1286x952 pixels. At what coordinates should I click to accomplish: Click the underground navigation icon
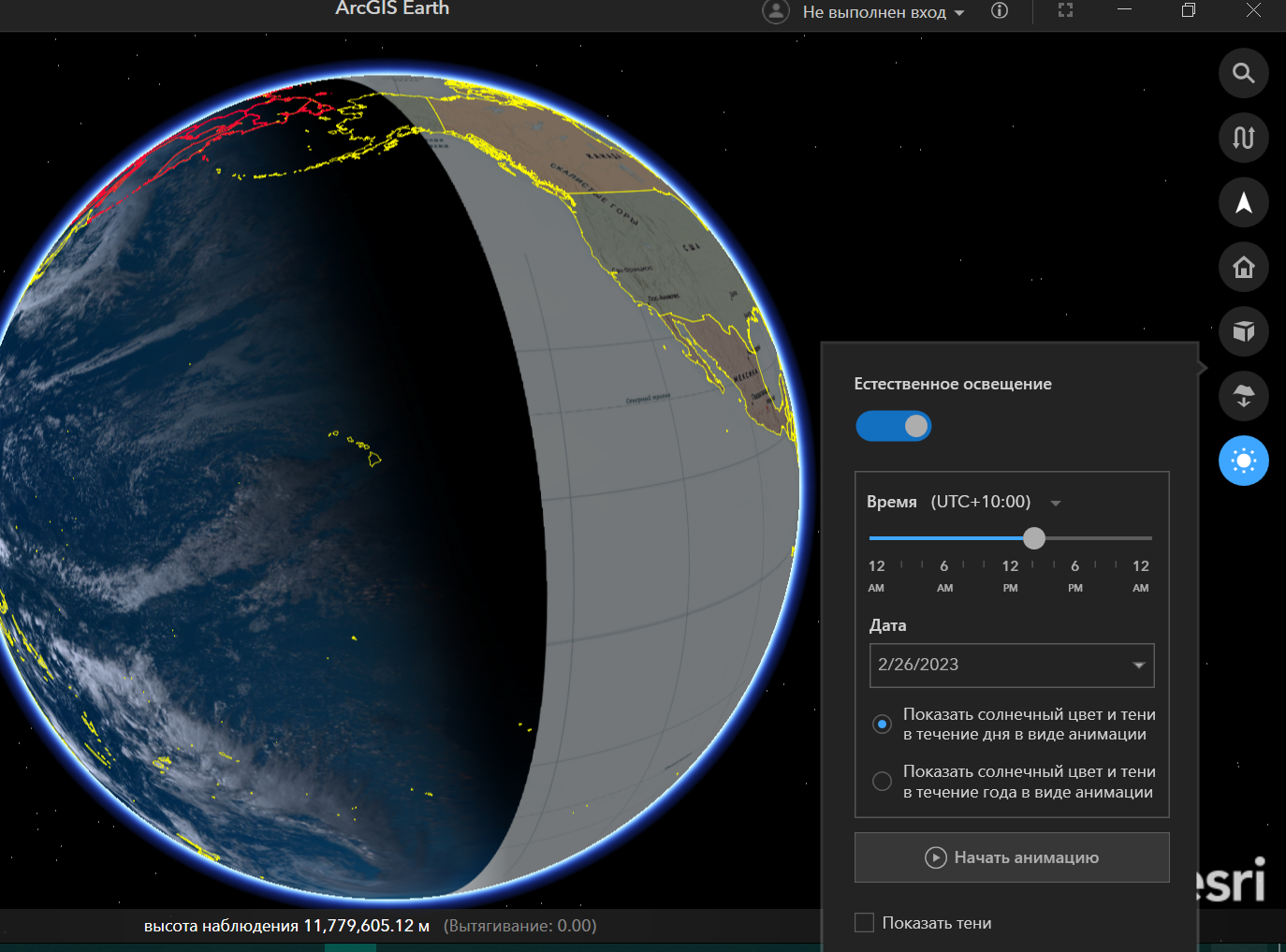(x=1243, y=396)
